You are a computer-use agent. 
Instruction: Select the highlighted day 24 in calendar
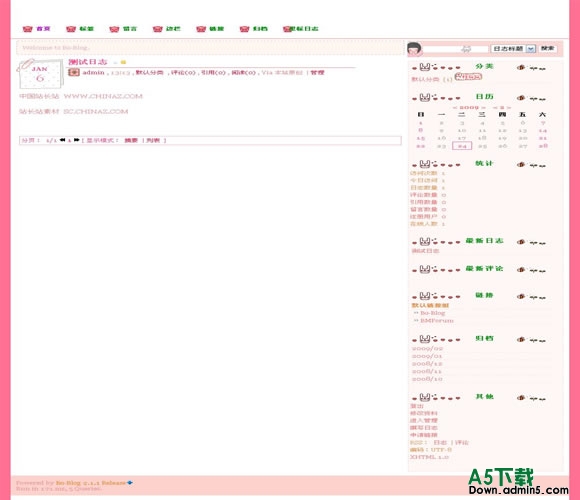(462, 146)
